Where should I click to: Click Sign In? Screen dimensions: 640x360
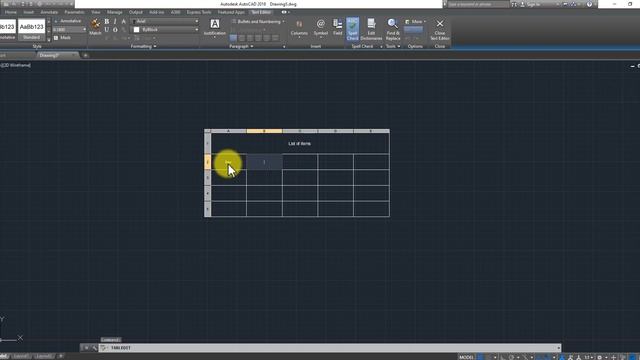(533, 4)
